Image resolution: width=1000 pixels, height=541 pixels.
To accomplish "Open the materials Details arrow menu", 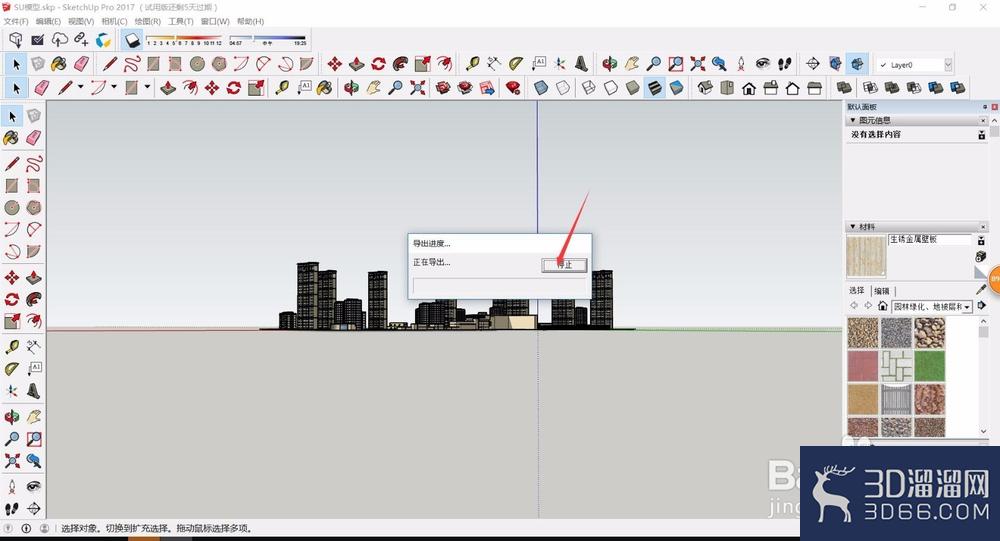I will (x=982, y=306).
